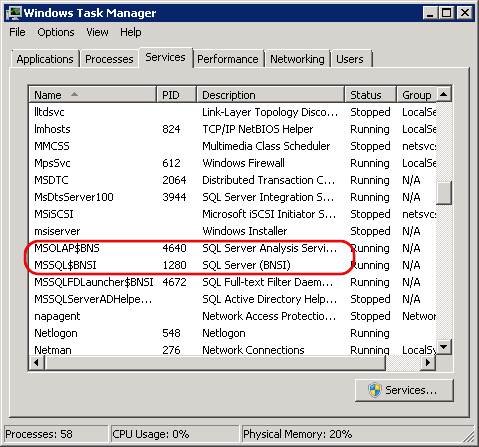Select the MSiSCSI service row
The image size is (479, 447).
233,214
